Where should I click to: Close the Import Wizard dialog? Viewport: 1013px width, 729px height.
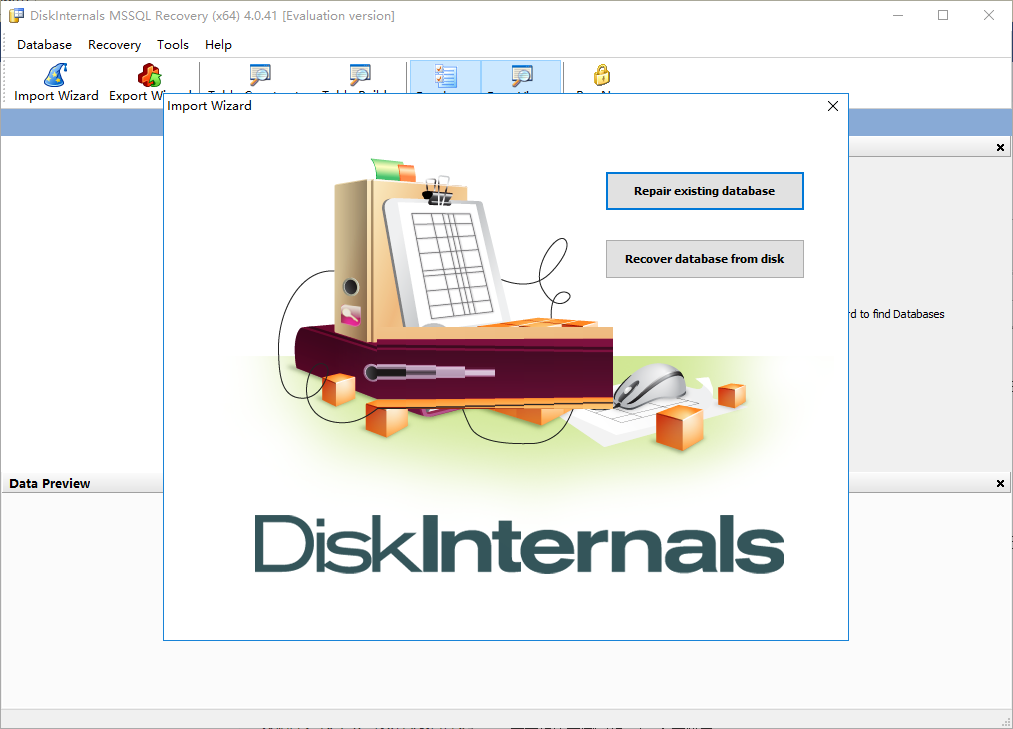tap(833, 106)
